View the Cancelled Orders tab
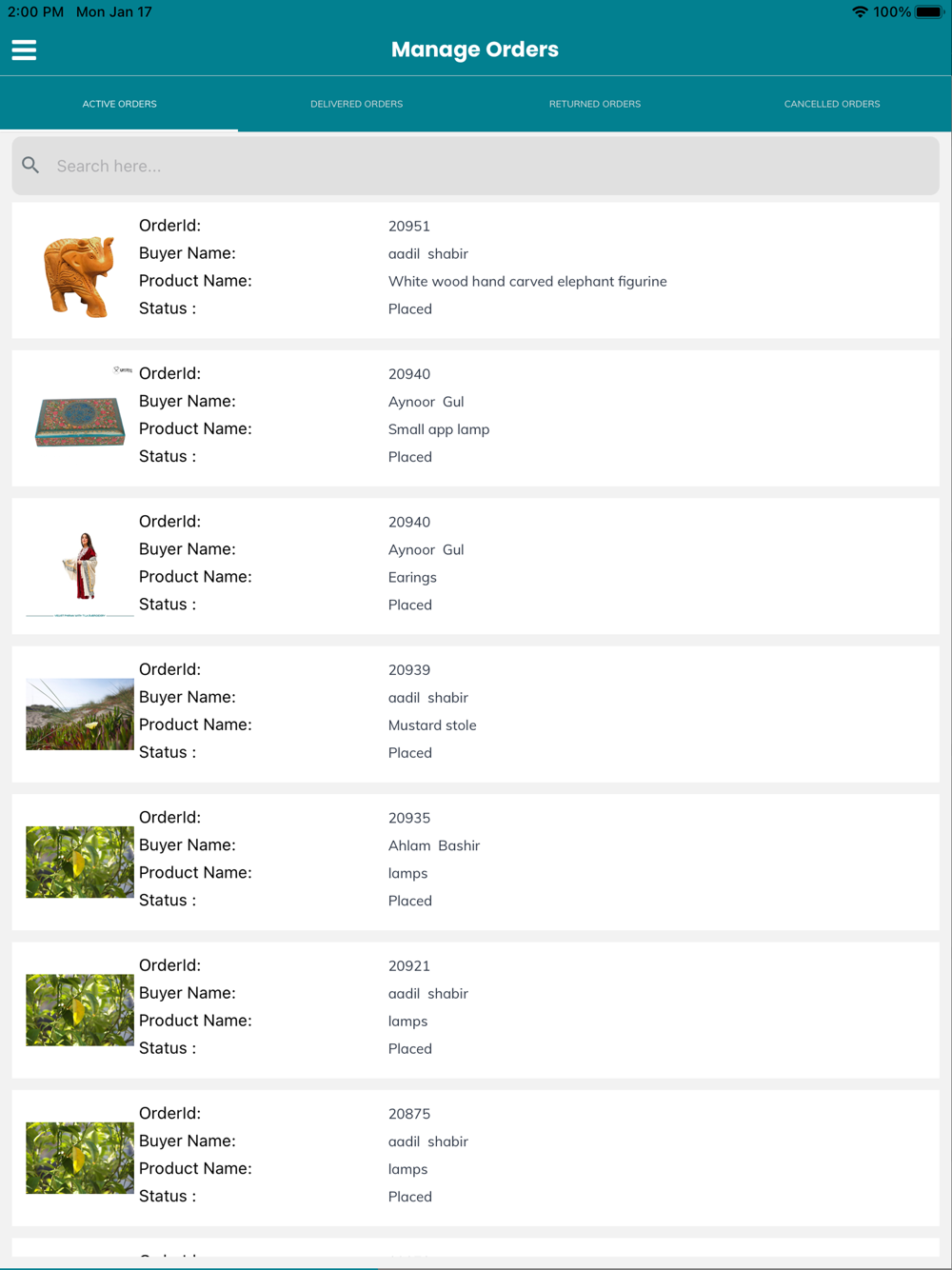The width and height of the screenshot is (952, 1270). point(832,104)
